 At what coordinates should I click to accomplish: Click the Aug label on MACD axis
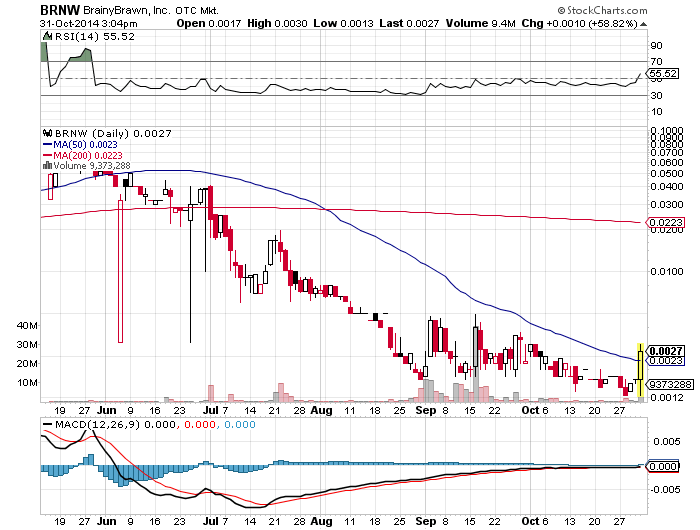point(321,521)
